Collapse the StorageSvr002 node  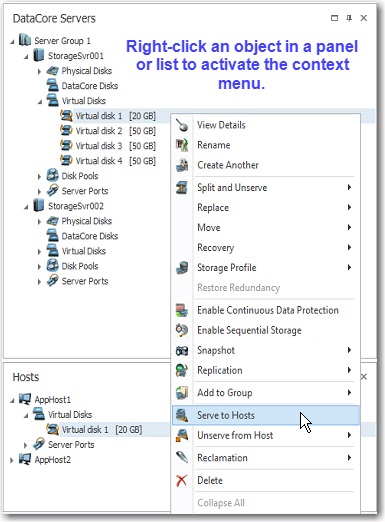point(26,207)
